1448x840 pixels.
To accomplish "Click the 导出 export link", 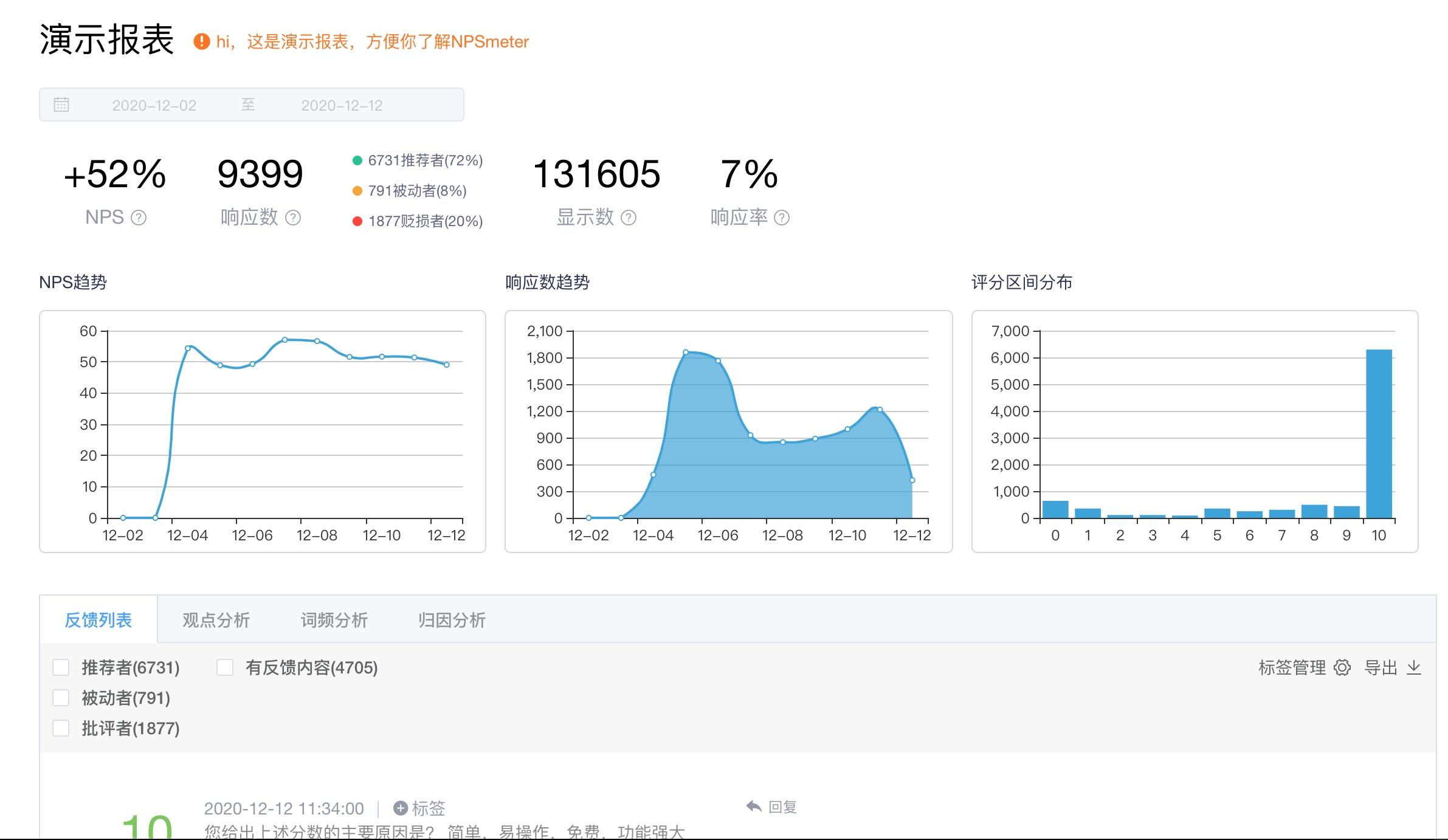I will [1381, 668].
